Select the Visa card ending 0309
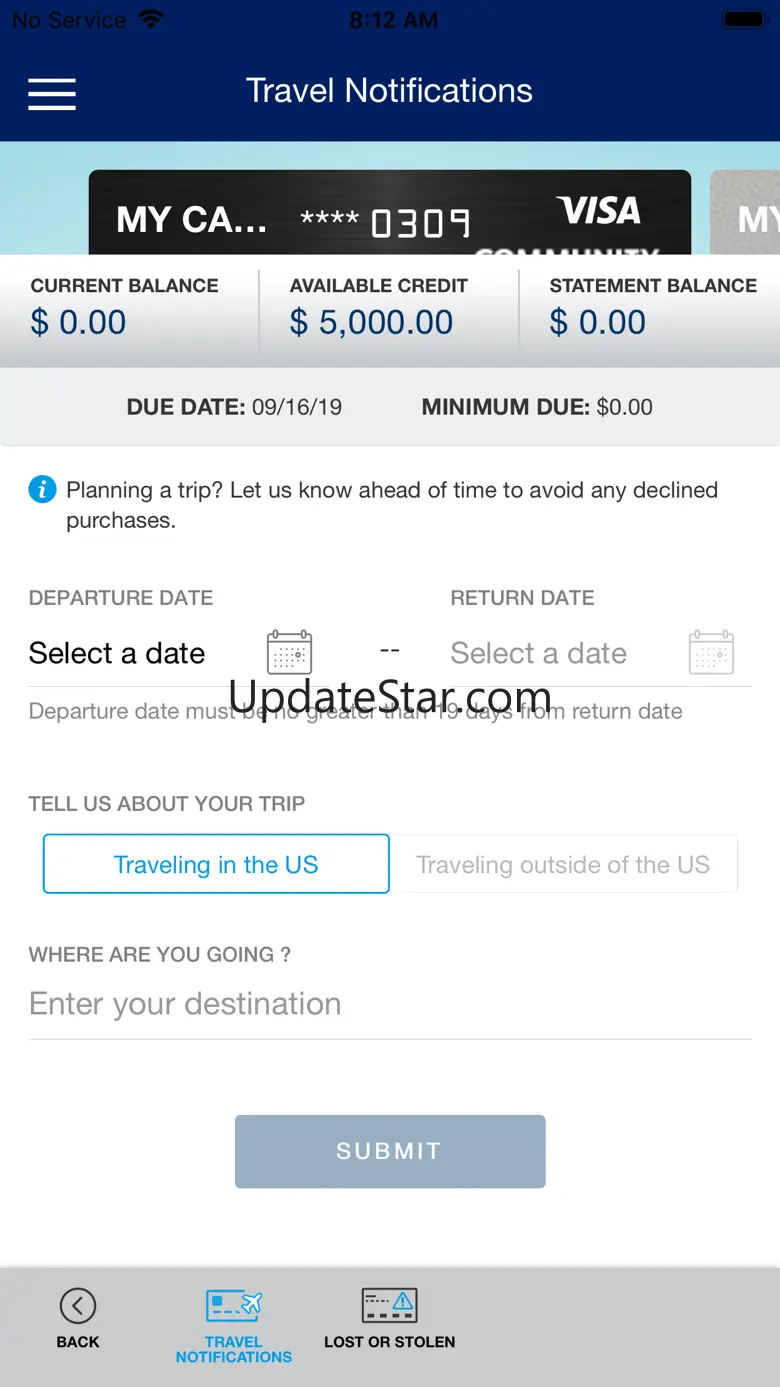This screenshot has width=780, height=1387. pyautogui.click(x=389, y=214)
